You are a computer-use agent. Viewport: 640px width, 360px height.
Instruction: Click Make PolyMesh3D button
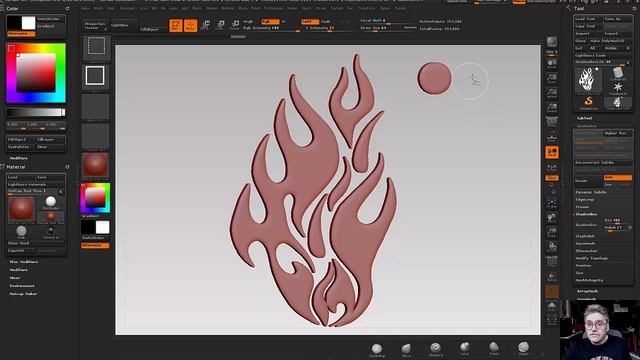[610, 41]
